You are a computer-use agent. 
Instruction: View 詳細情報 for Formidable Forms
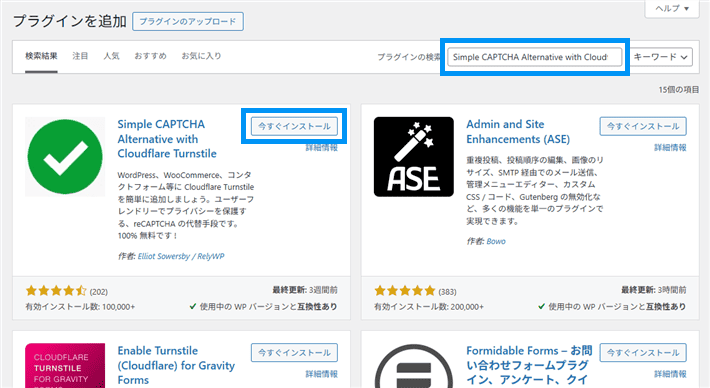[670, 374]
